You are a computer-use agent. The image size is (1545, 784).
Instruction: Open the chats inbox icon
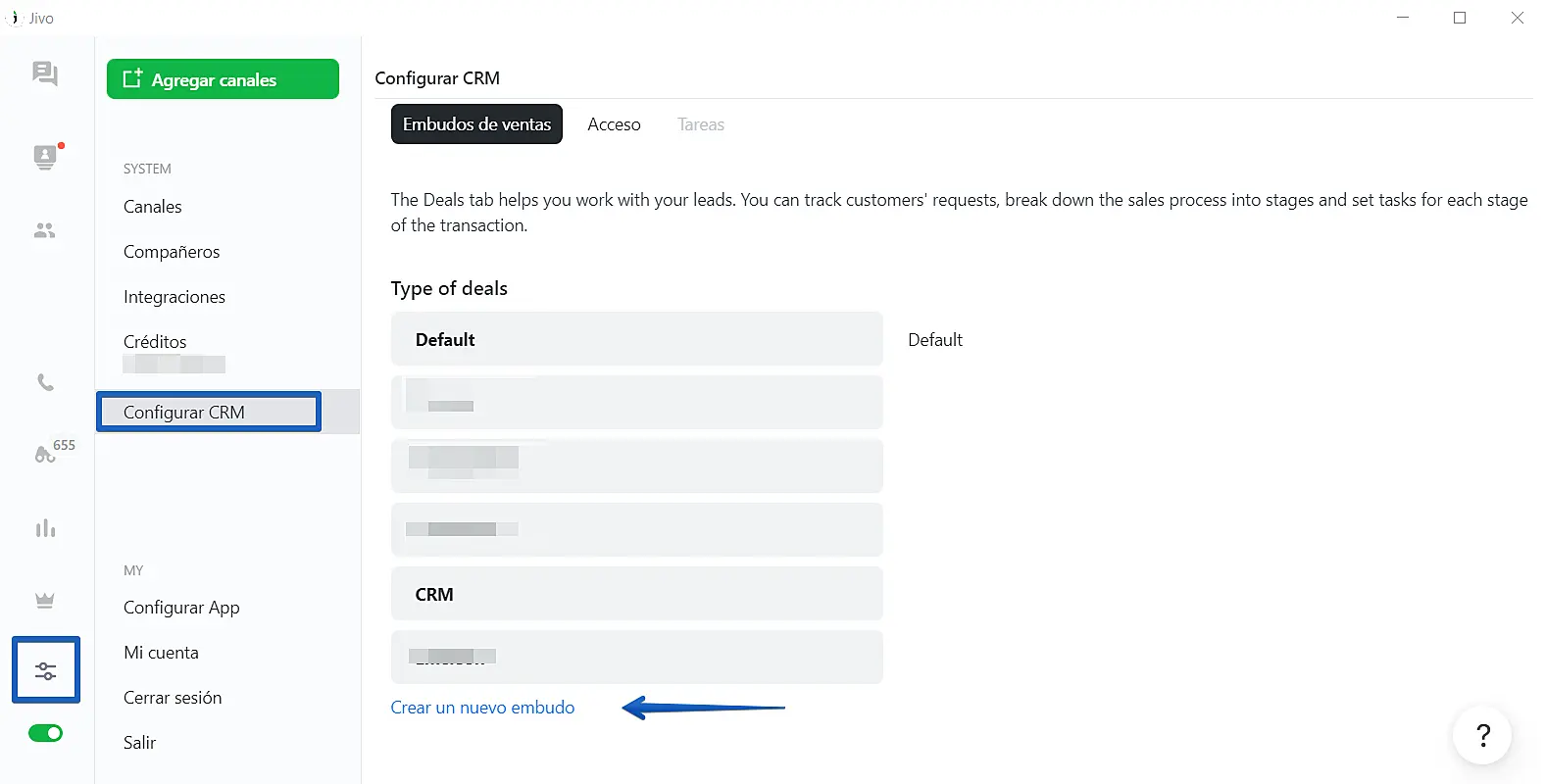pos(45,73)
